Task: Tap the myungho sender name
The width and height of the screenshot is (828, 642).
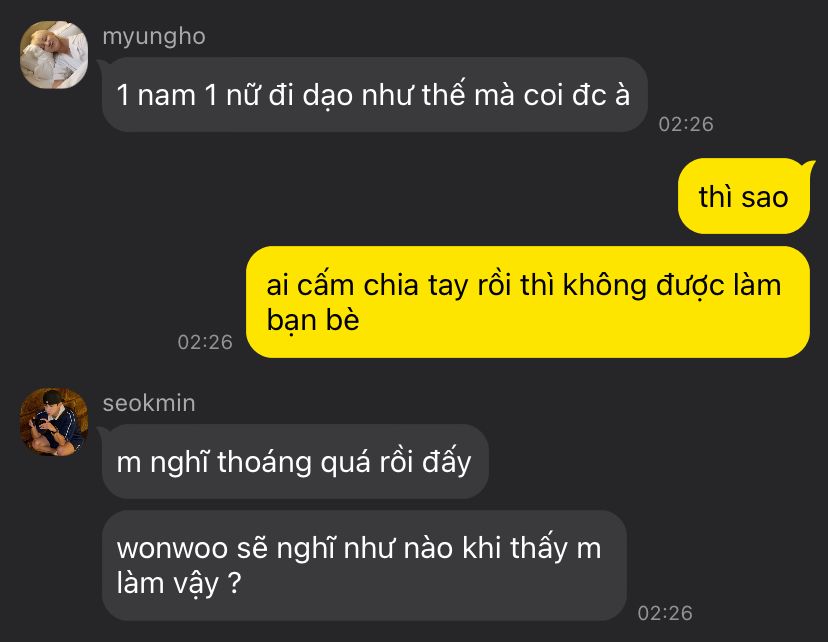Action: [x=154, y=37]
